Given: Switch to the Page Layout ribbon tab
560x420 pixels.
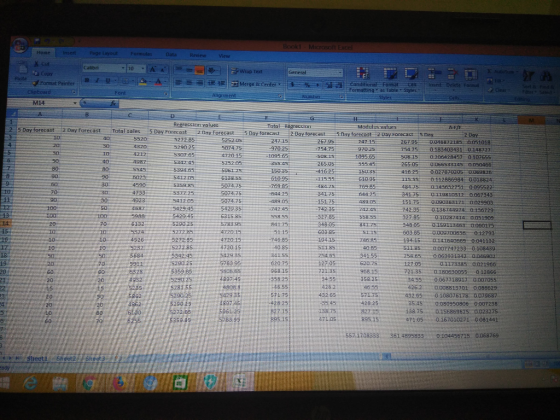Looking at the screenshot, I should (x=104, y=53).
